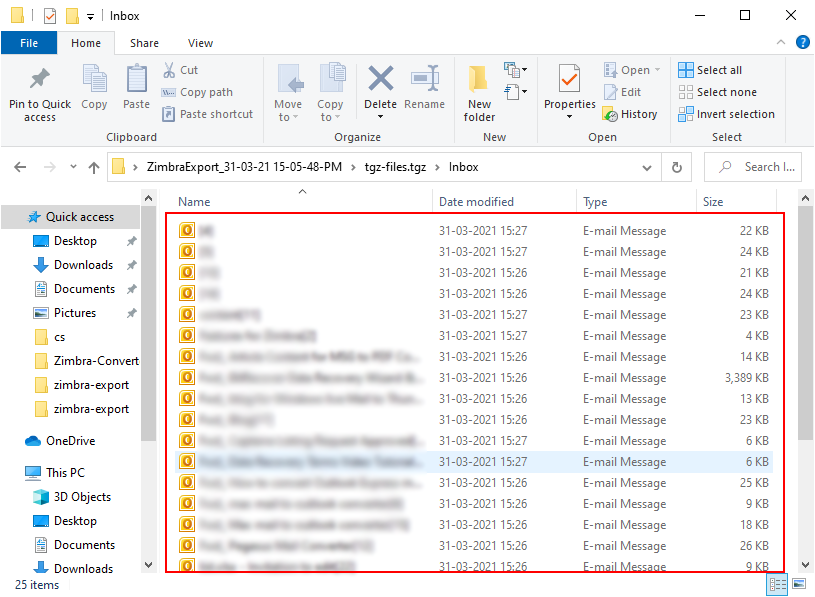Switch to the Home tab
This screenshot has width=815, height=597.
pos(86,43)
